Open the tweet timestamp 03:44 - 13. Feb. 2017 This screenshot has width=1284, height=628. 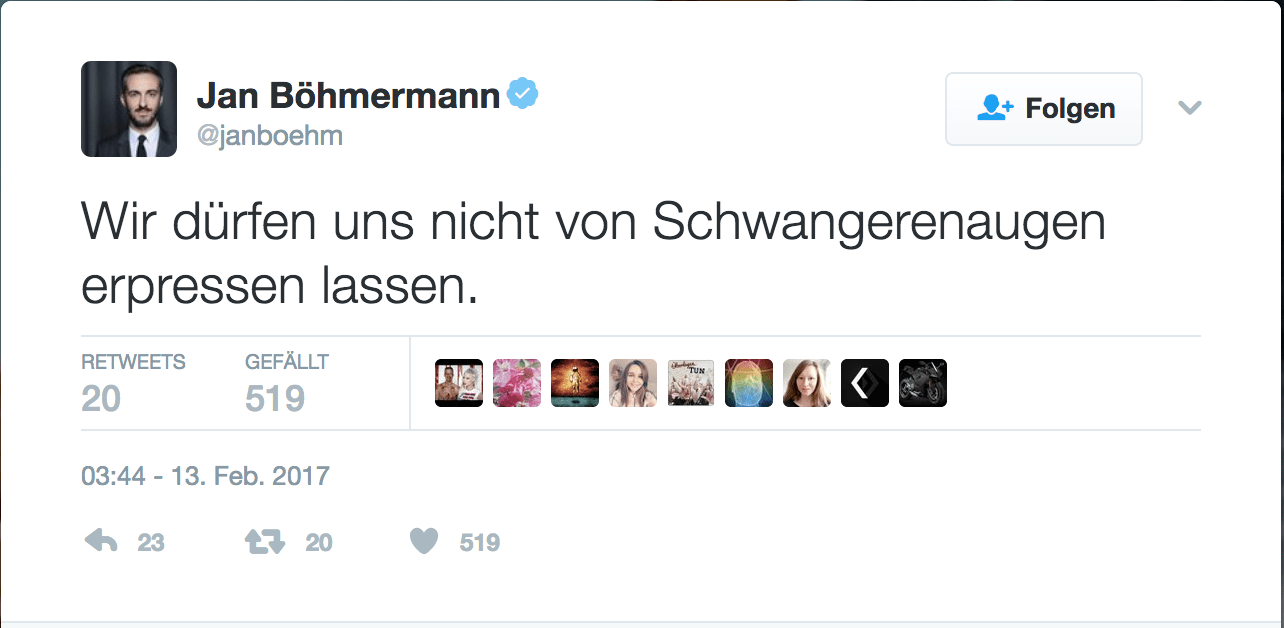point(205,475)
